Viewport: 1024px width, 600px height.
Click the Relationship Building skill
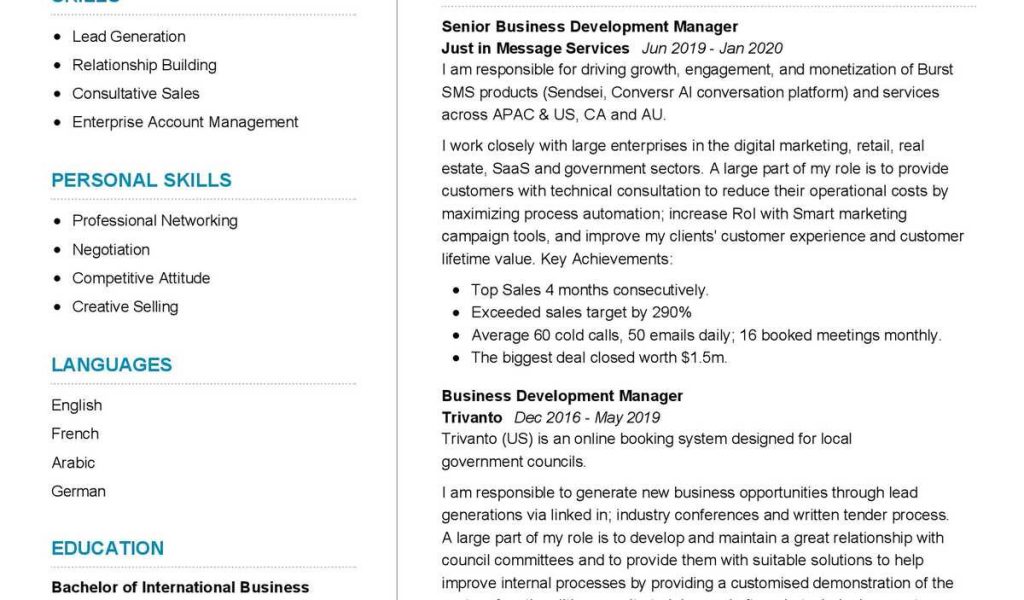[144, 65]
